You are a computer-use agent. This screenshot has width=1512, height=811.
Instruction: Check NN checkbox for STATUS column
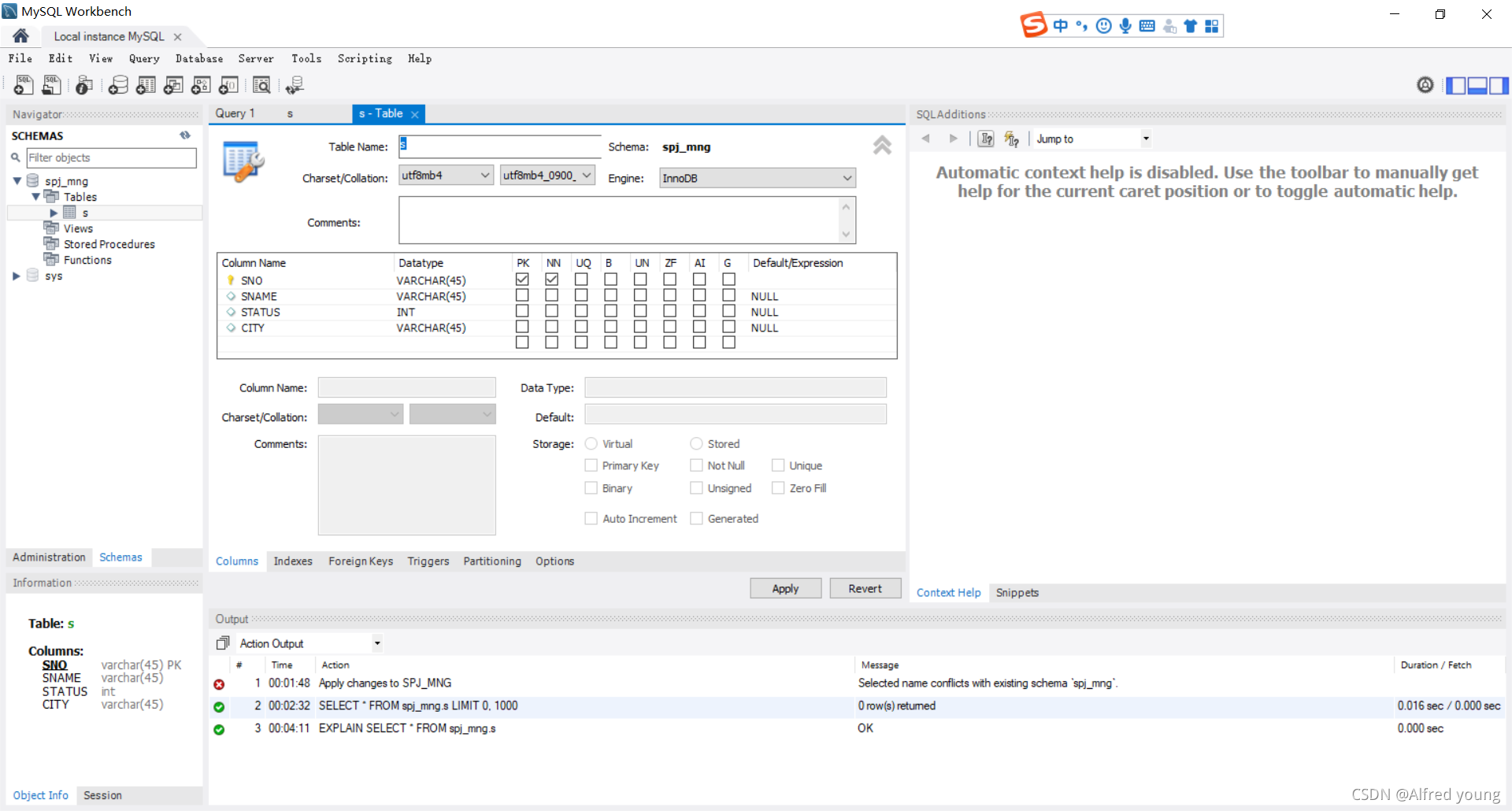551,311
